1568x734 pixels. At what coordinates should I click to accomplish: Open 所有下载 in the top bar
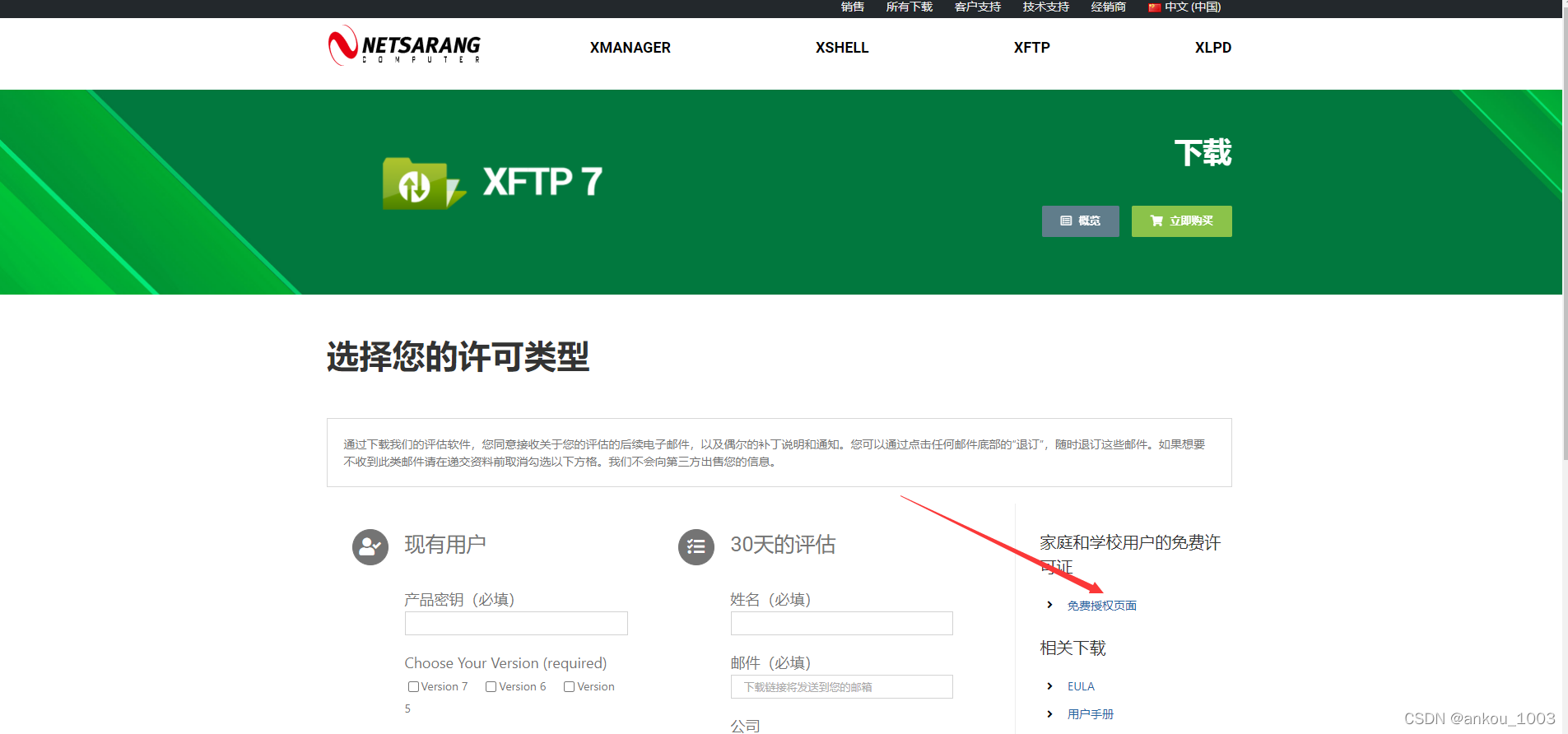pyautogui.click(x=910, y=7)
